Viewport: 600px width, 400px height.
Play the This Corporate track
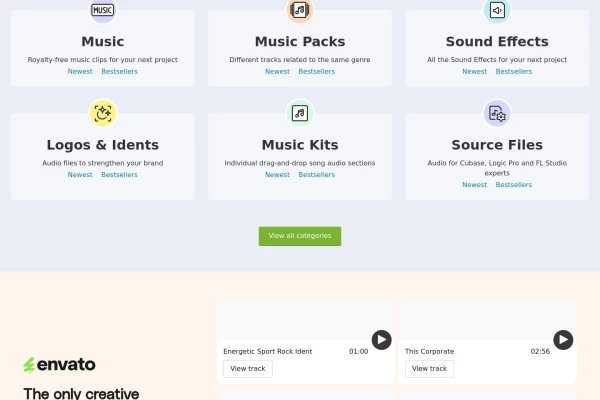pyautogui.click(x=563, y=340)
